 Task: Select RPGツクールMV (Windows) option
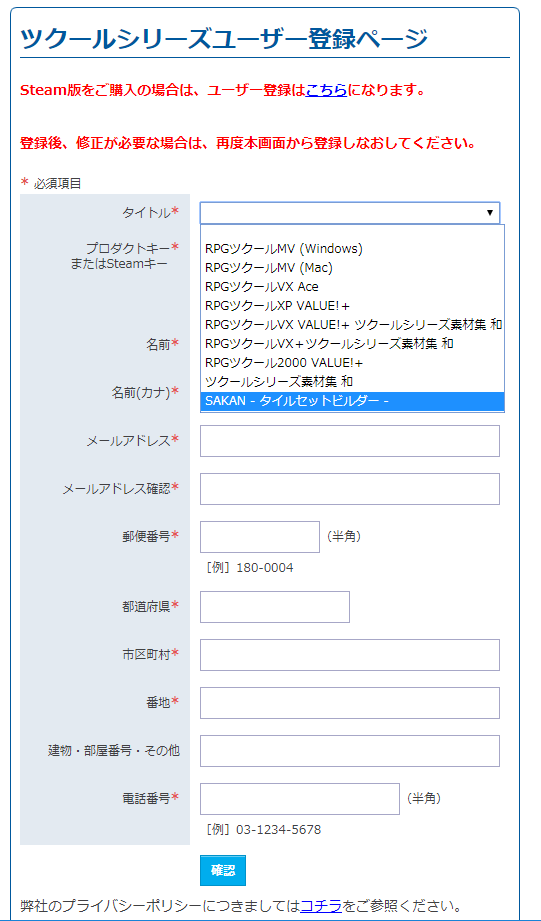pos(352,248)
